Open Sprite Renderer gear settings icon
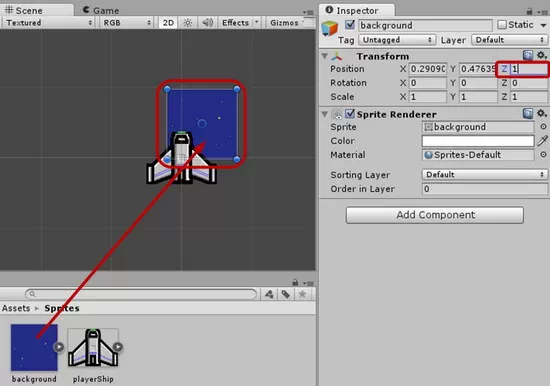 (541, 113)
